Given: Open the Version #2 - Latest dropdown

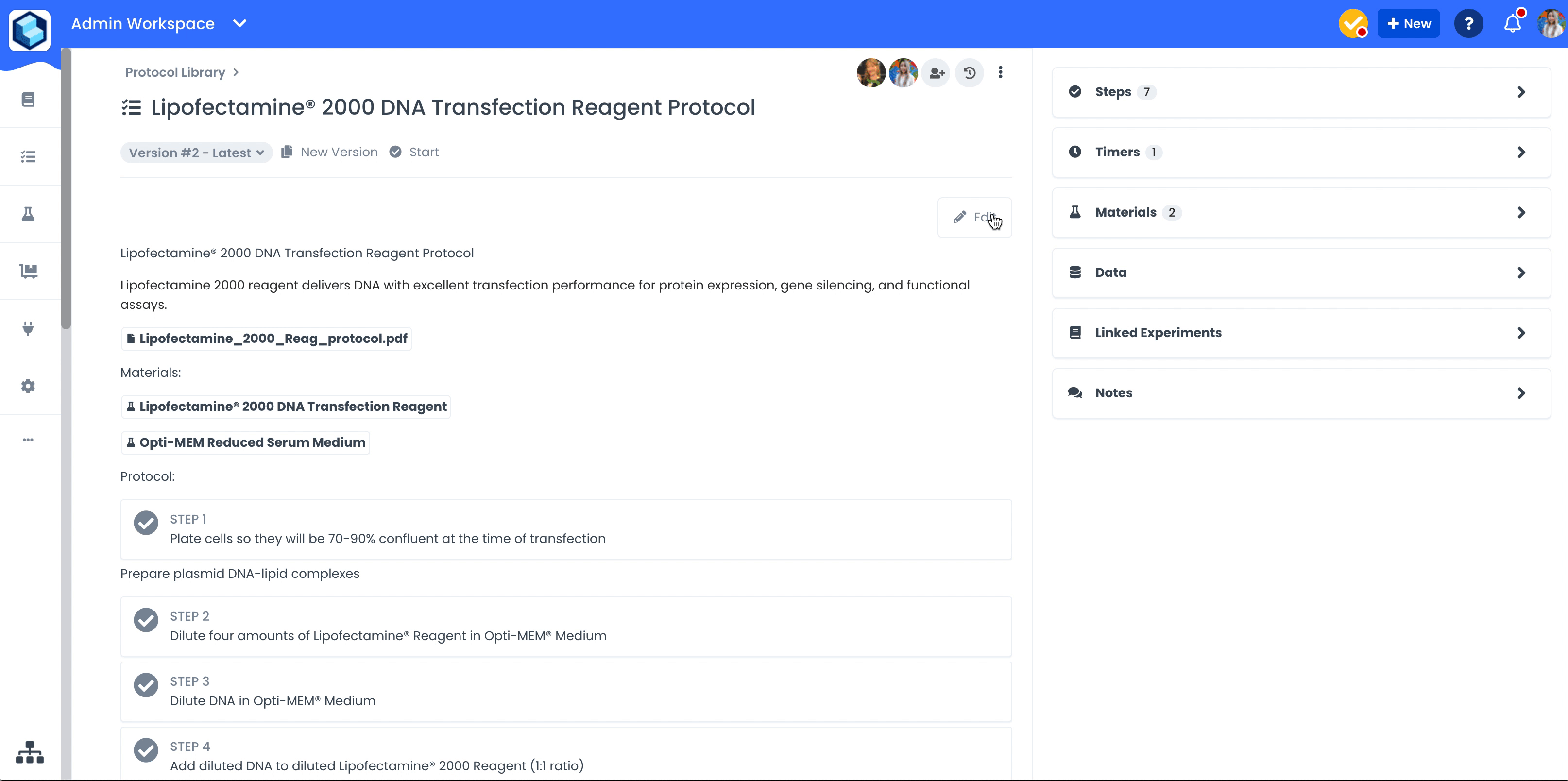Looking at the screenshot, I should coord(196,153).
